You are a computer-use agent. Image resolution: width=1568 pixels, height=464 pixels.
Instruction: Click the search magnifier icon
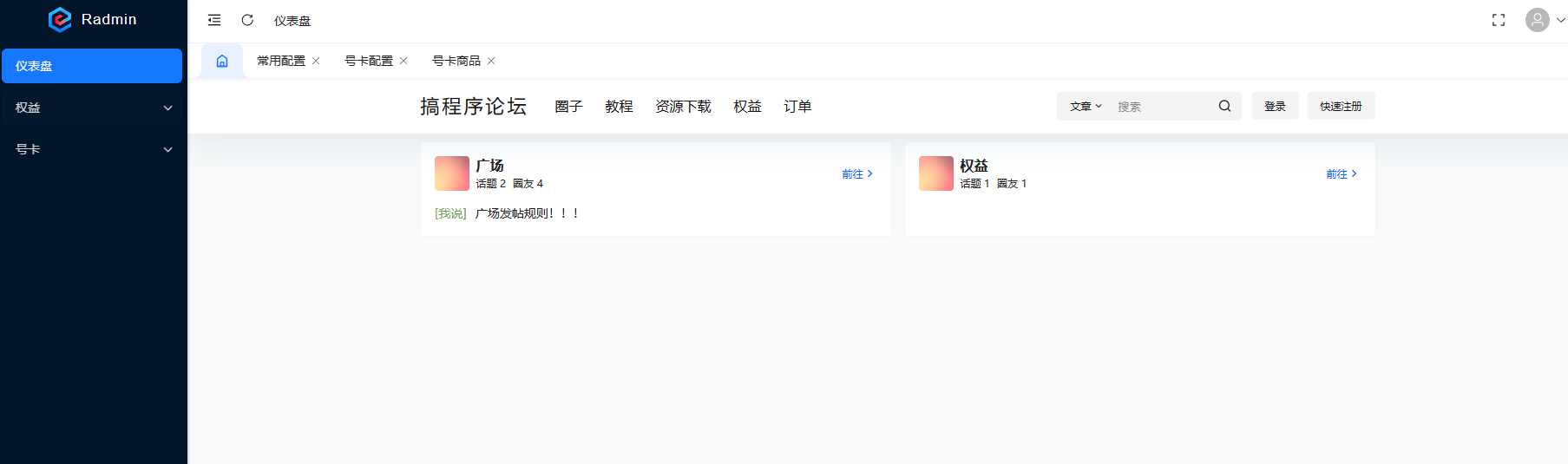tap(1224, 106)
